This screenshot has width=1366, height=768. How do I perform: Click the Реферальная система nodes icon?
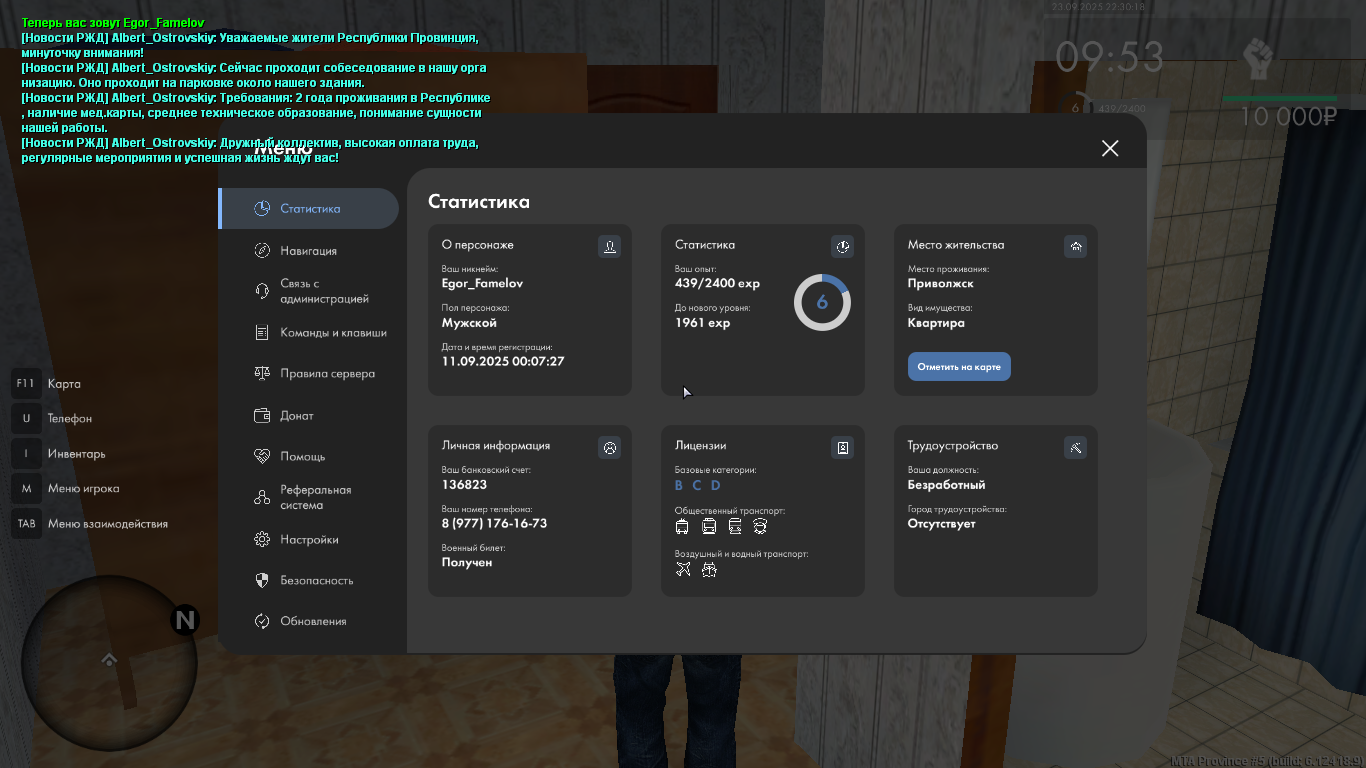(262, 497)
